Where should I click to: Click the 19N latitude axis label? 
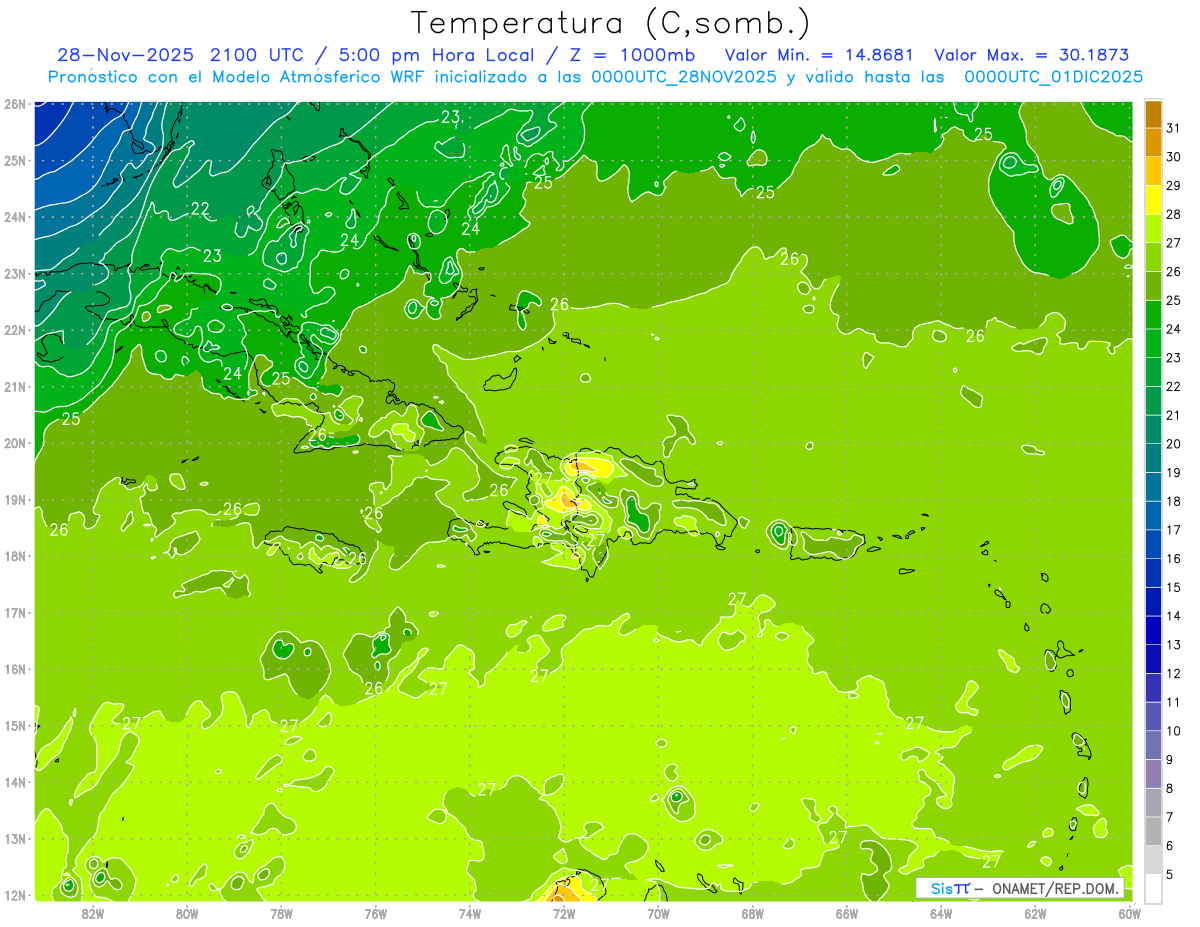(x=15, y=499)
